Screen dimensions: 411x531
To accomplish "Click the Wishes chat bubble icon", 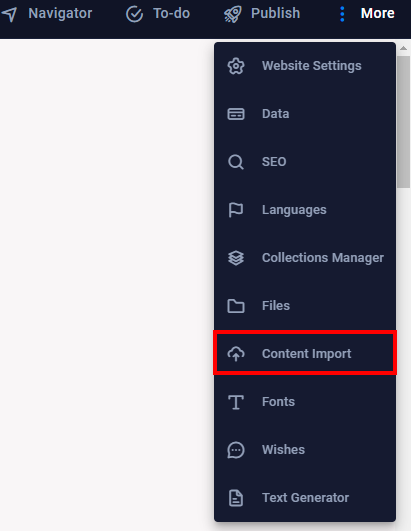I will pos(236,450).
